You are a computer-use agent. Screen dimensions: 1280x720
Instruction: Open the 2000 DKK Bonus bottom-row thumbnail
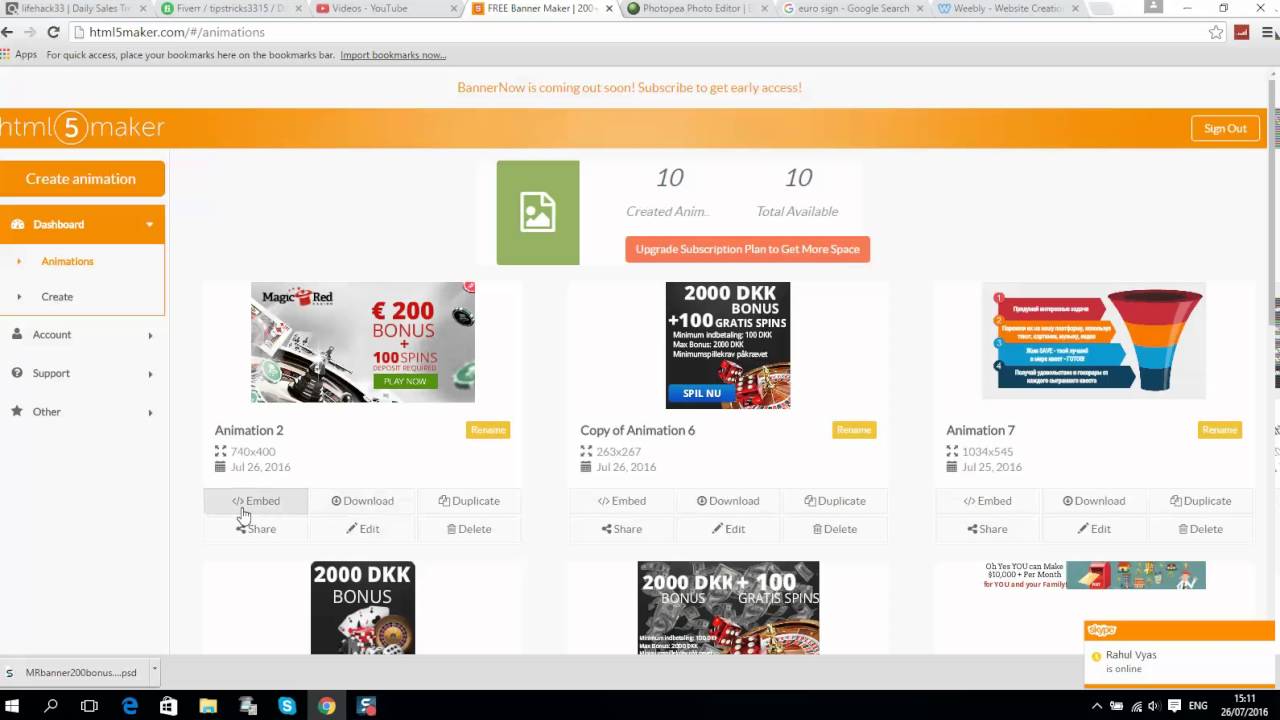[363, 608]
